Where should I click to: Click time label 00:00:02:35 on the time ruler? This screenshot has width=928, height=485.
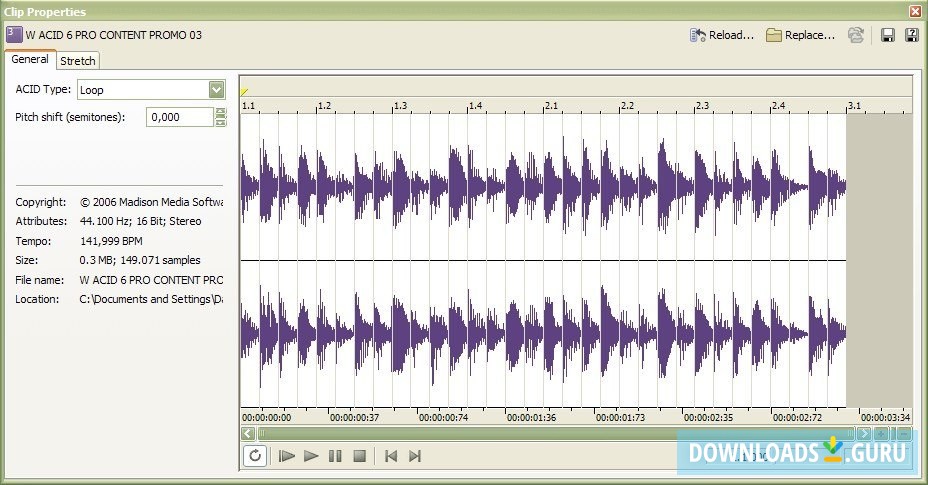coord(708,417)
